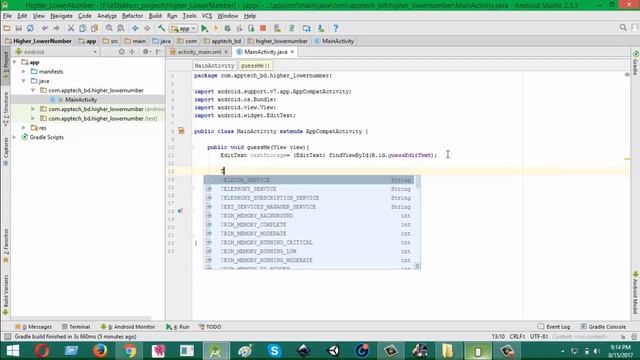The width and height of the screenshot is (640, 360).
Task: Collapse the app module node
Action: pos(15,62)
